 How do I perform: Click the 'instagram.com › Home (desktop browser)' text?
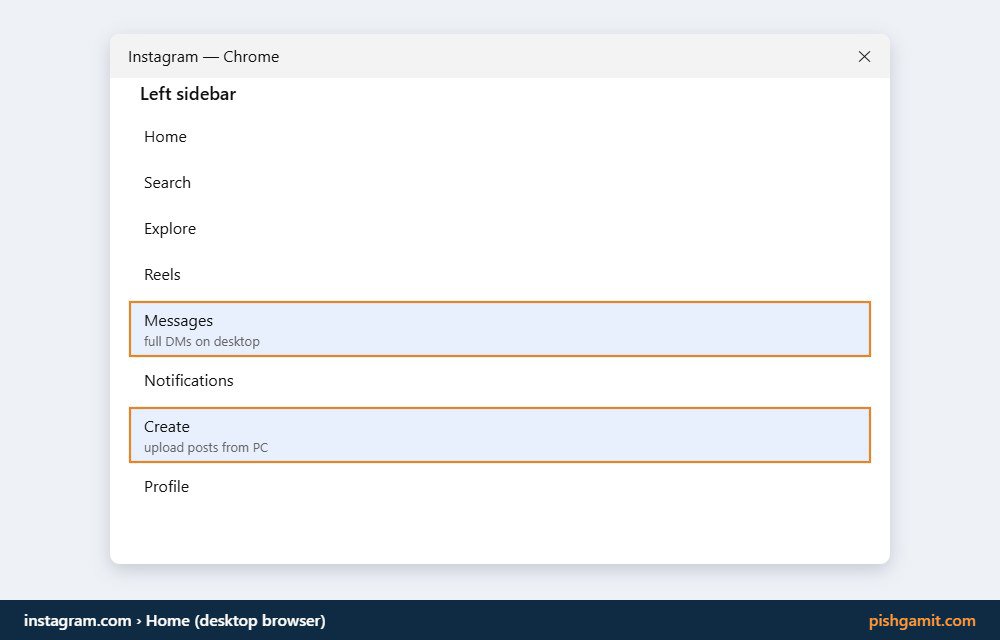coord(175,620)
